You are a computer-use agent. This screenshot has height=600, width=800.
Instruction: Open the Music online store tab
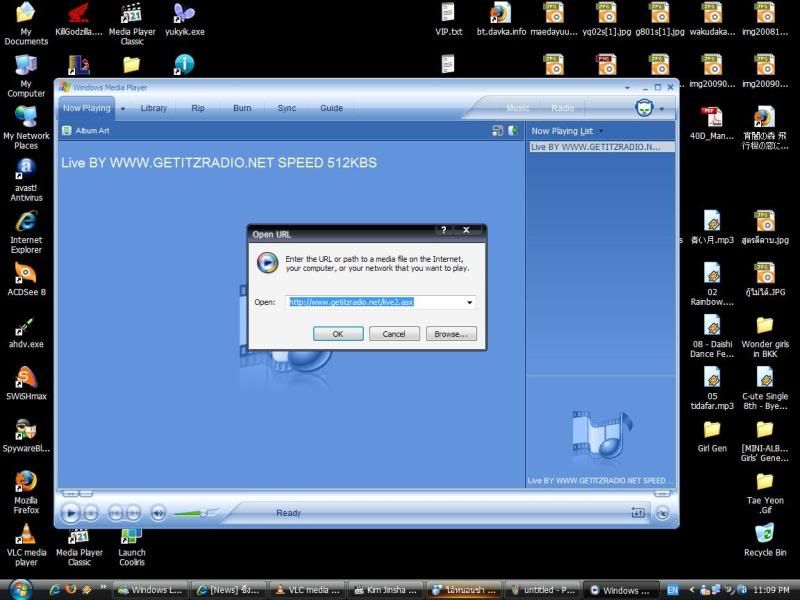518,108
